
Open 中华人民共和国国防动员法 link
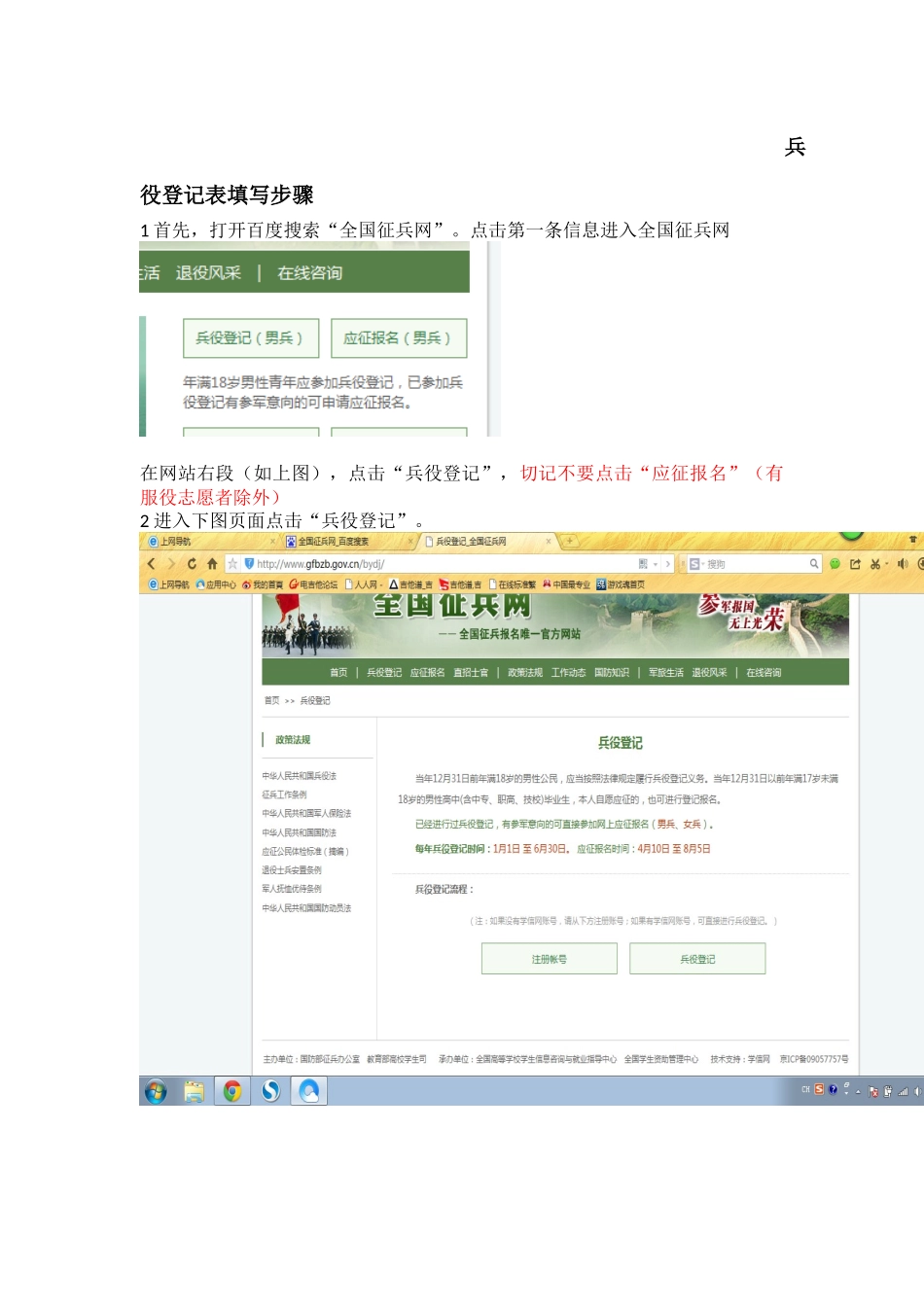click(x=306, y=908)
